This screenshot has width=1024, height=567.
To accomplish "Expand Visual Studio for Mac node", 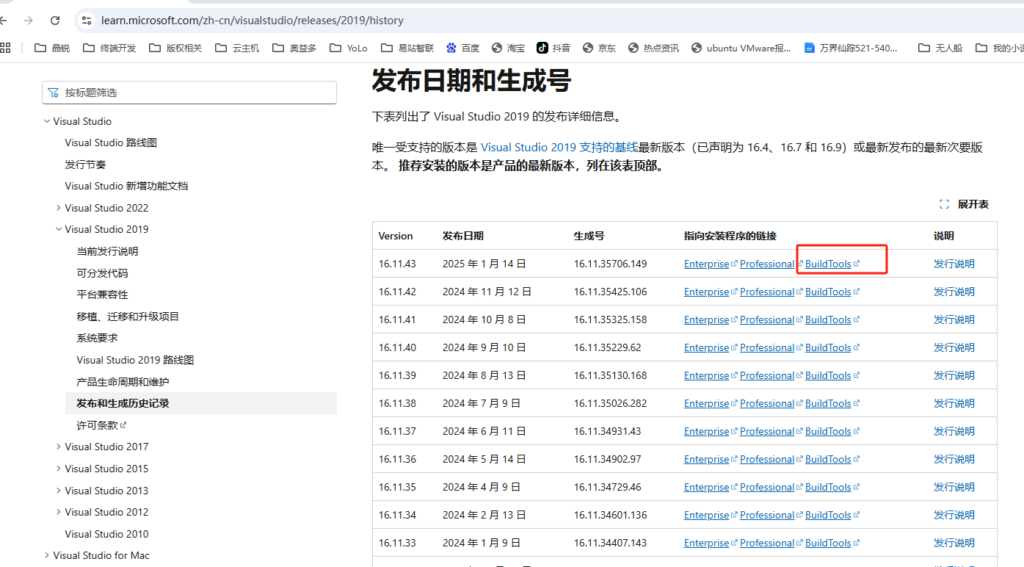I will tap(47, 555).
